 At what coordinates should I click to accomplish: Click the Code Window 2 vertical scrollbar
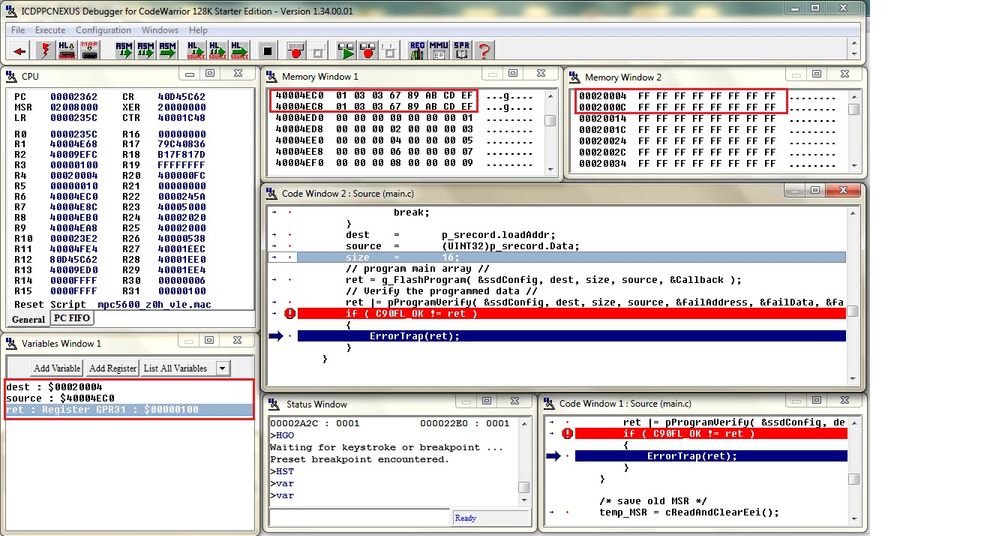pos(852,296)
